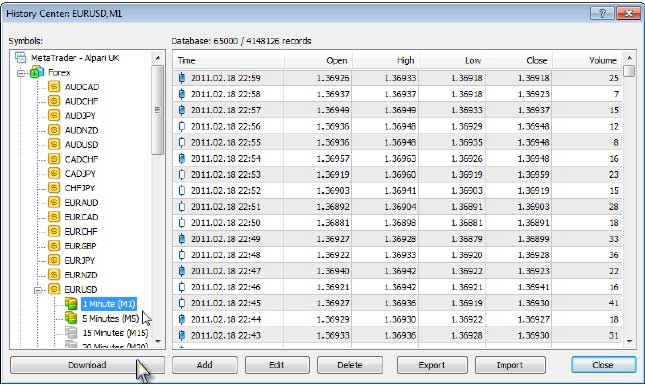Click the MetaTrader - Alpari UK root icon
645x385 pixels.
pos(21,58)
